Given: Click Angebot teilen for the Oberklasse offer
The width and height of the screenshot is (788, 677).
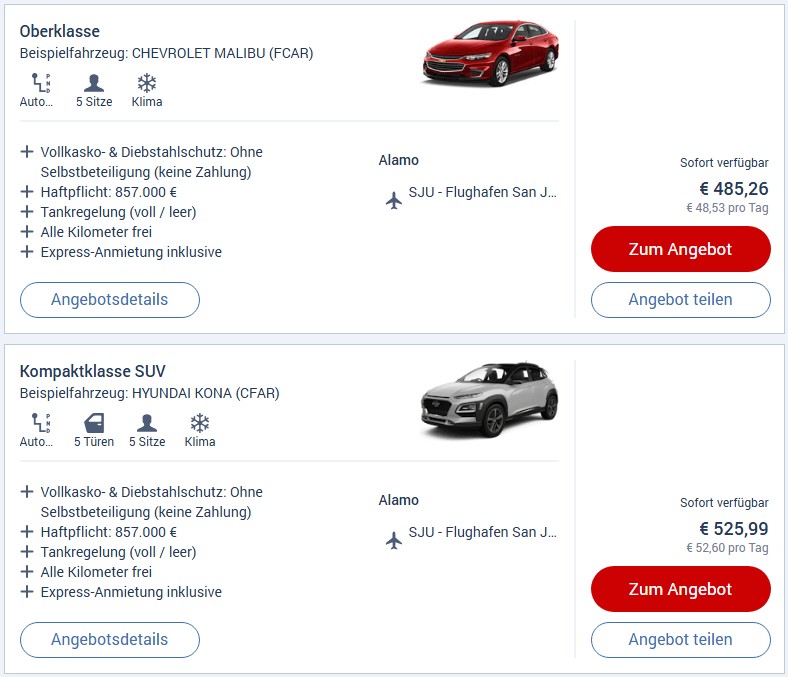Looking at the screenshot, I should (680, 300).
